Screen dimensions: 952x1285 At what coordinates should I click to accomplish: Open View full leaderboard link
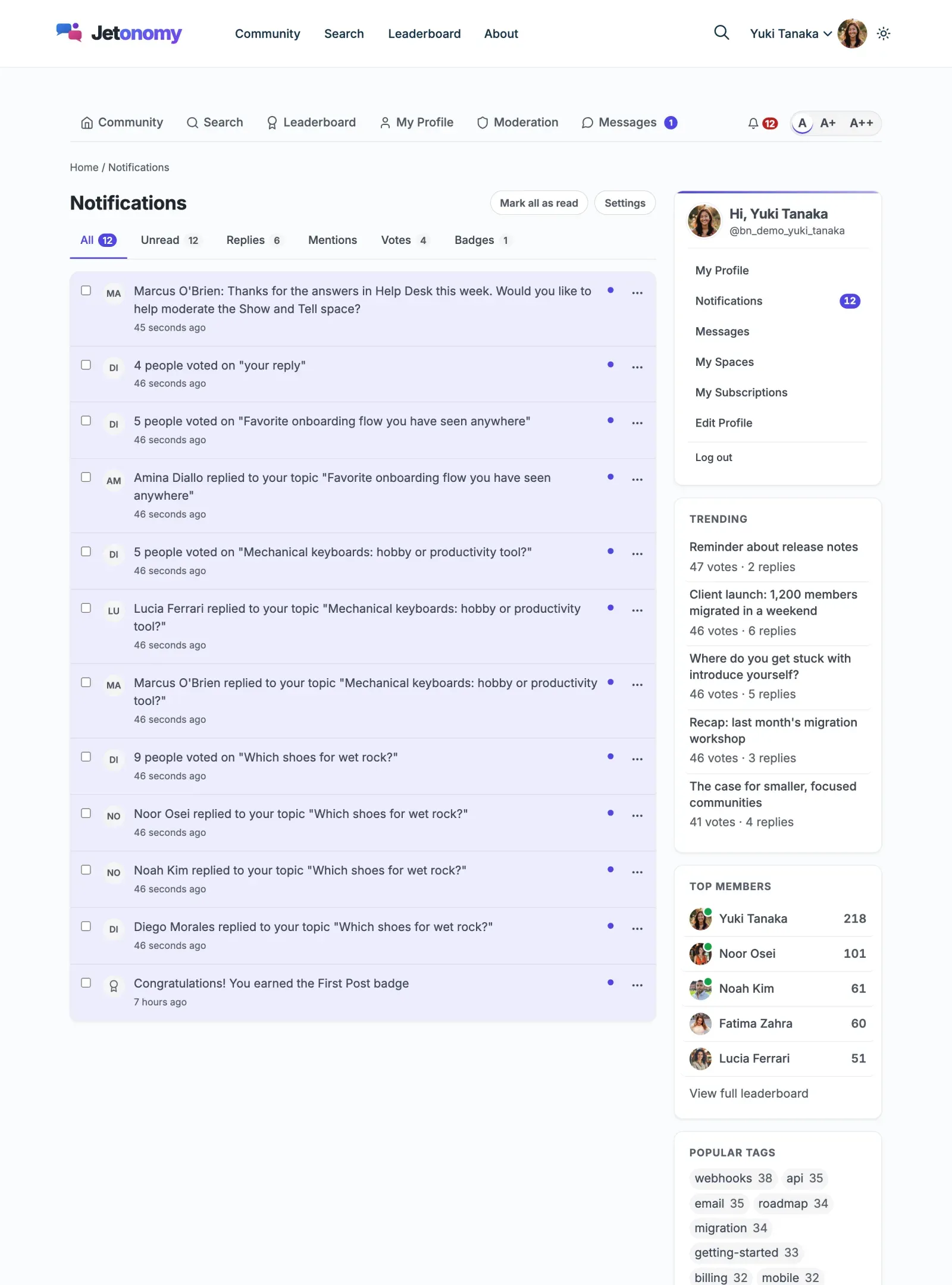click(x=749, y=1093)
